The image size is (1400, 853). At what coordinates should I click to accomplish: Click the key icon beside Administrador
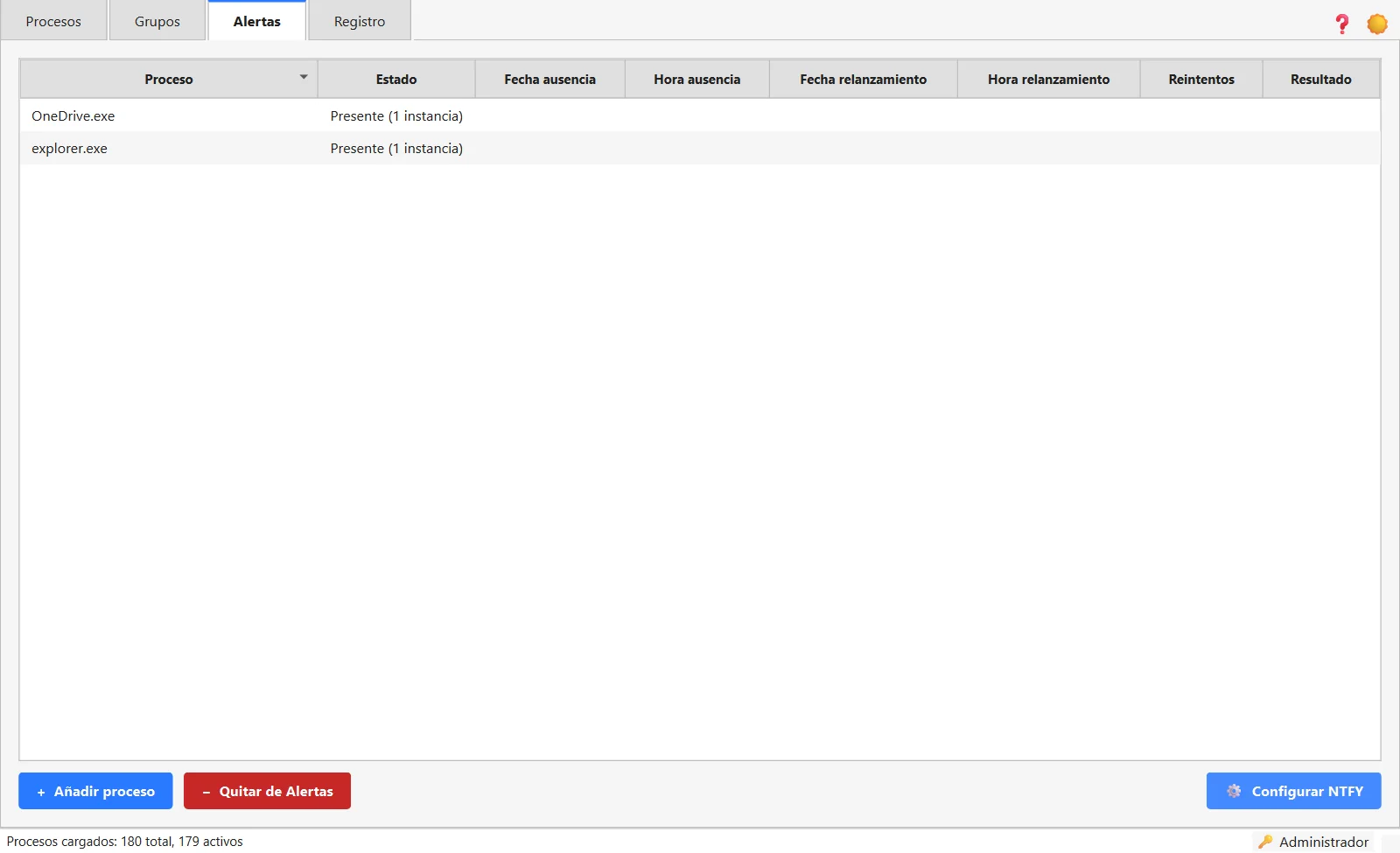pos(1265,842)
